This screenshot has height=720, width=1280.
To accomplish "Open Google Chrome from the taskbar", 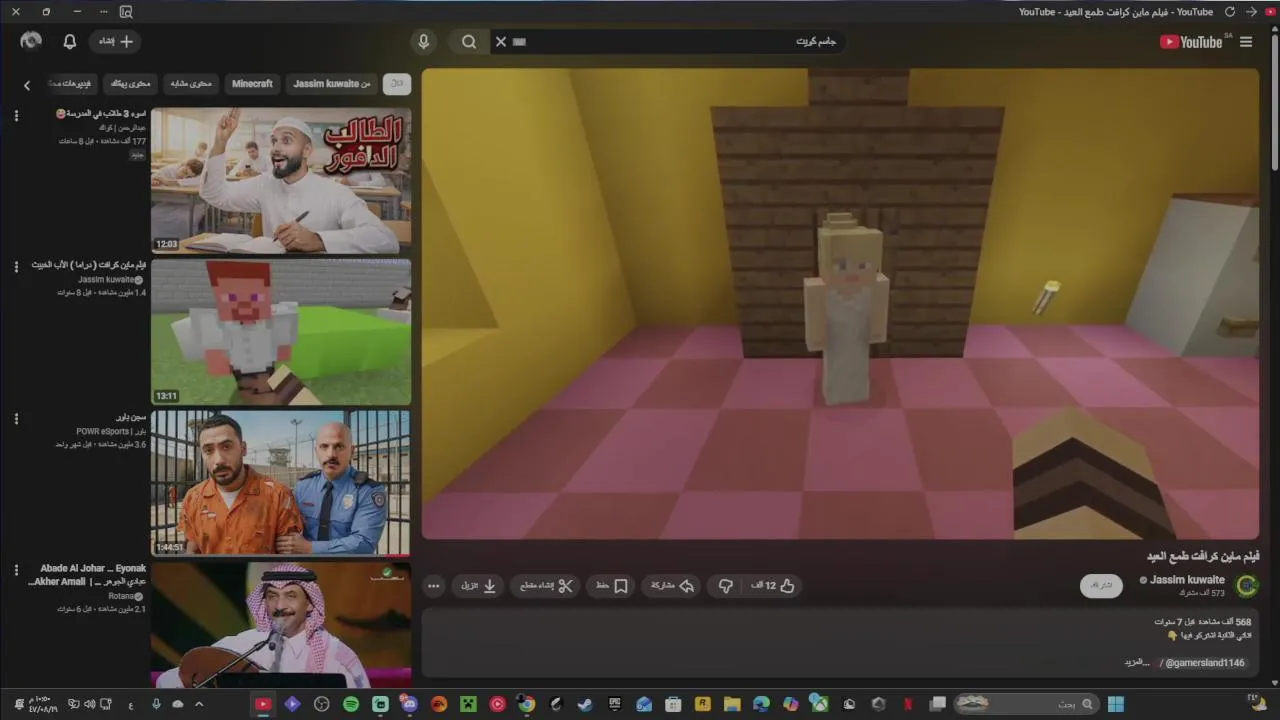I will coord(526,704).
